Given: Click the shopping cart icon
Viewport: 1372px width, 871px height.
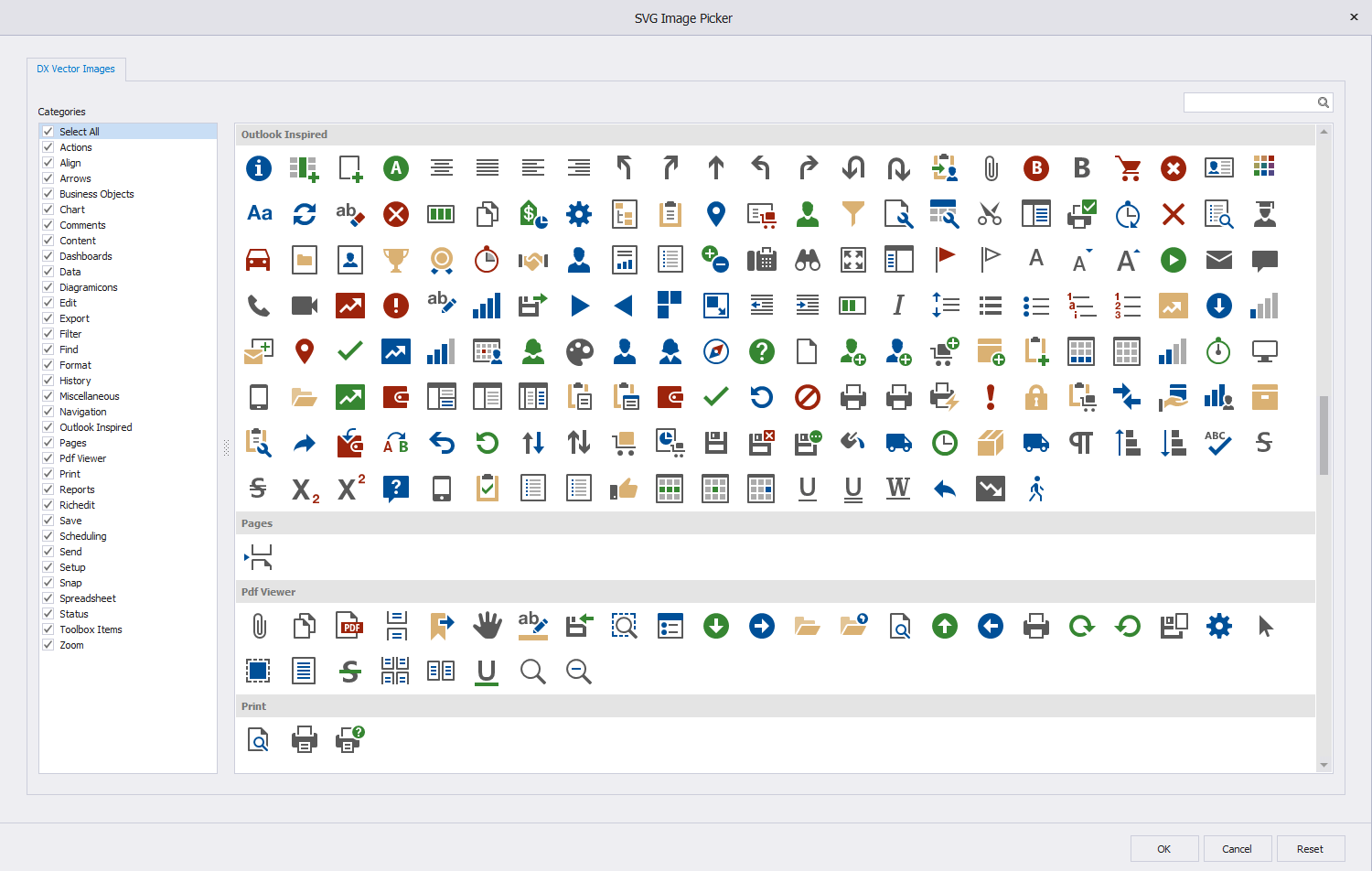Looking at the screenshot, I should (1128, 167).
